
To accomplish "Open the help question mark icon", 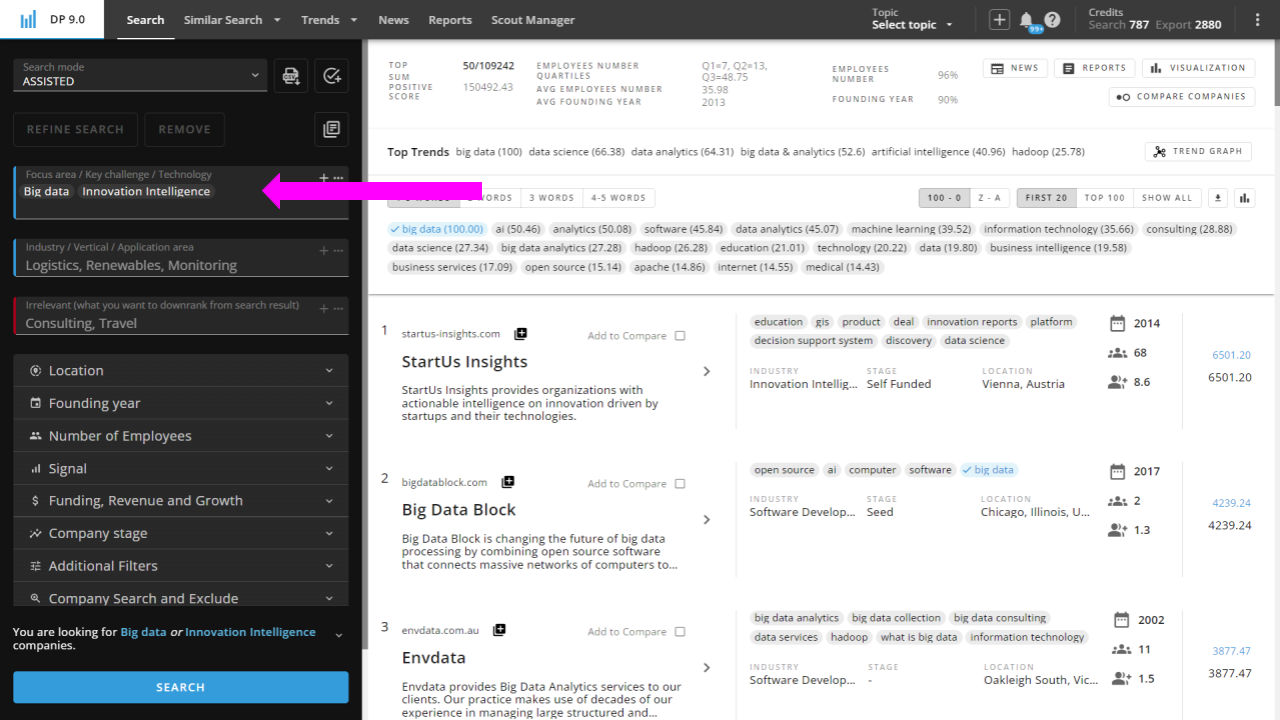I will pyautogui.click(x=1052, y=20).
